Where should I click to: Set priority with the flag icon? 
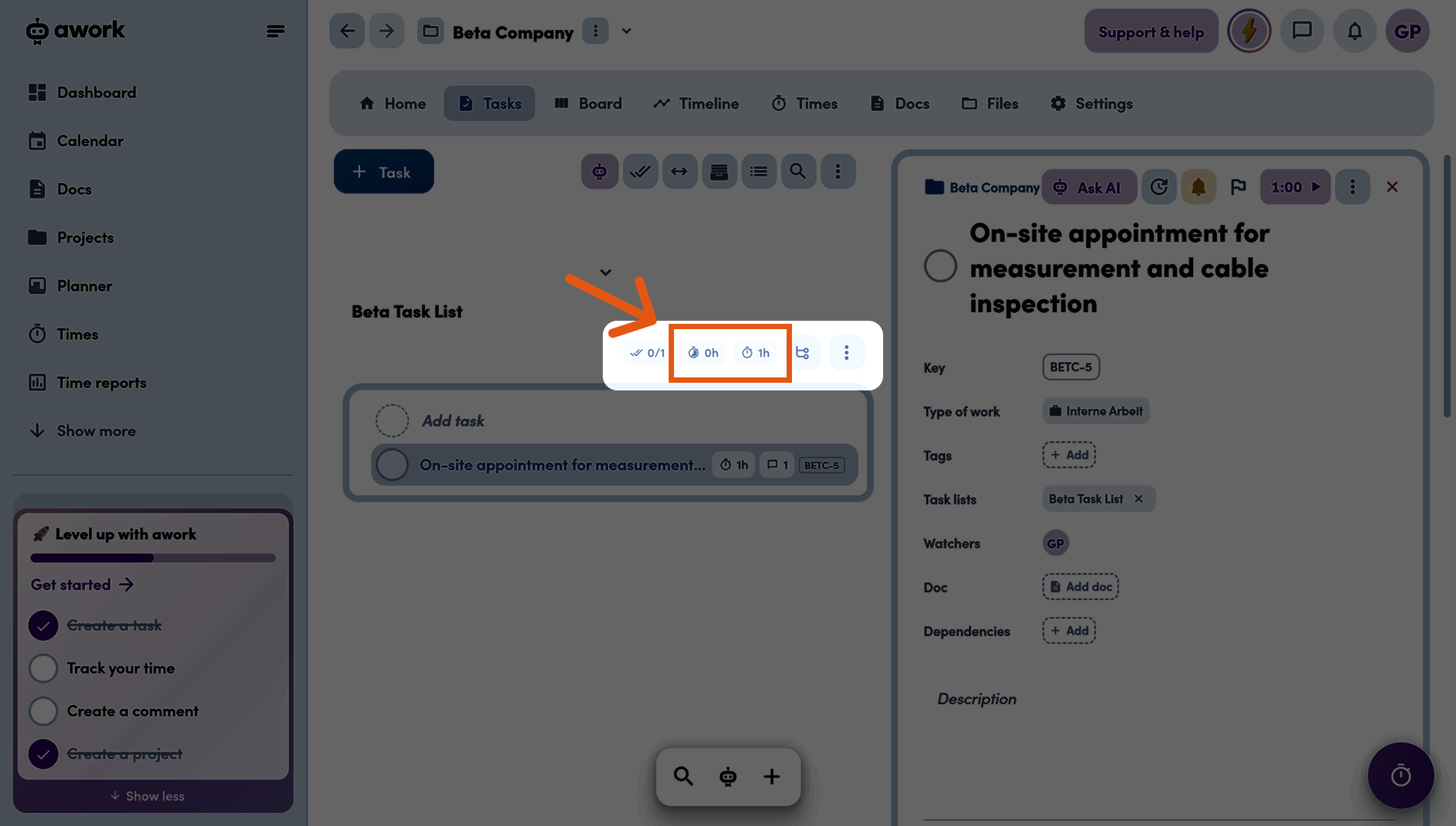[x=1238, y=188]
